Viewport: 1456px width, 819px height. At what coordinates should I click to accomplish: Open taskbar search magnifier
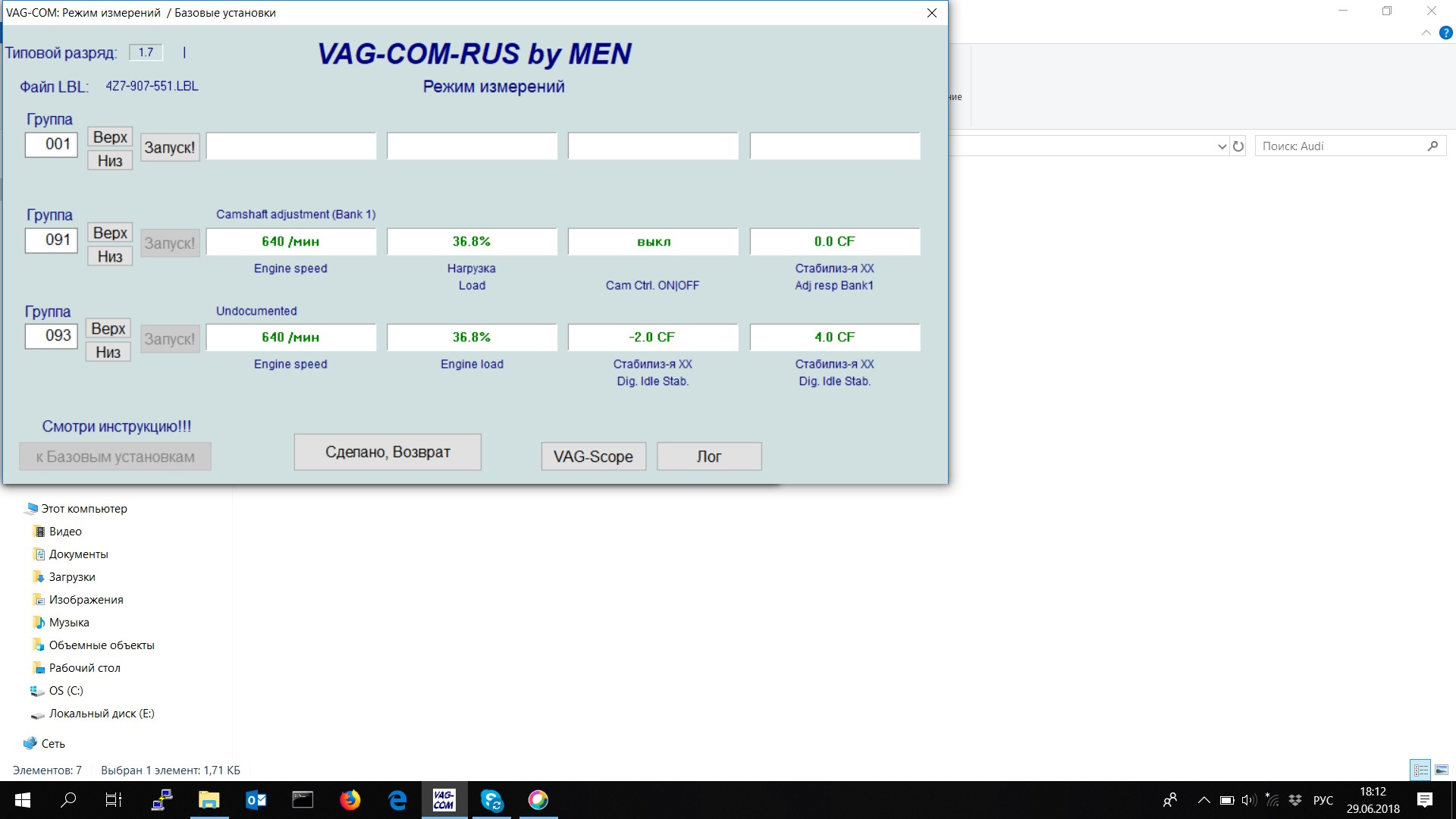68,800
